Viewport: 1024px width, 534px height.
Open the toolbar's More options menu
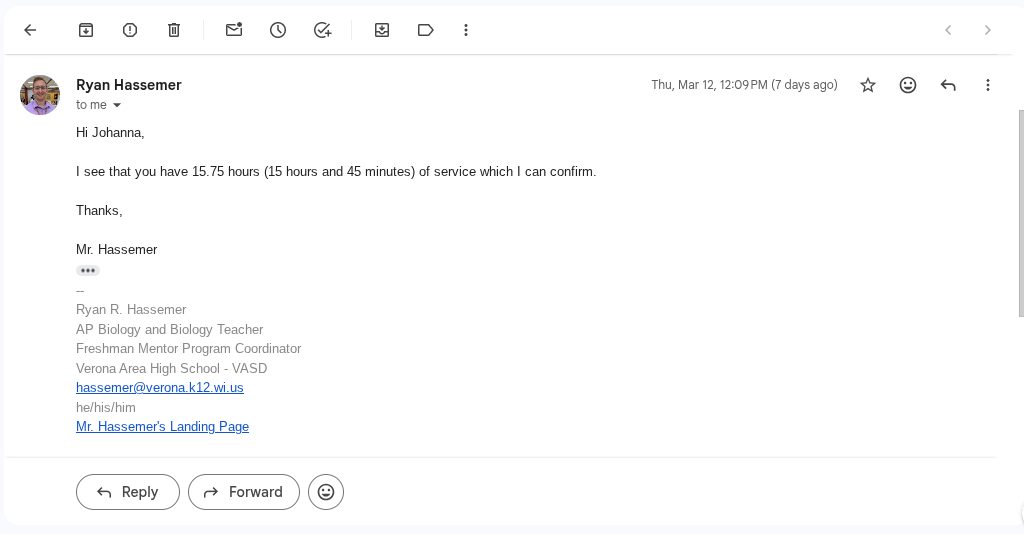pyautogui.click(x=466, y=30)
